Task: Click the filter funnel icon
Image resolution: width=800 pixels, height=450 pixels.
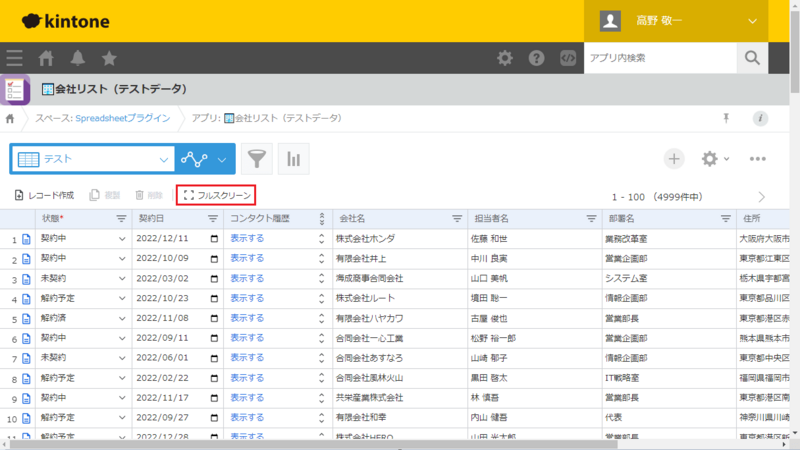Action: point(257,159)
